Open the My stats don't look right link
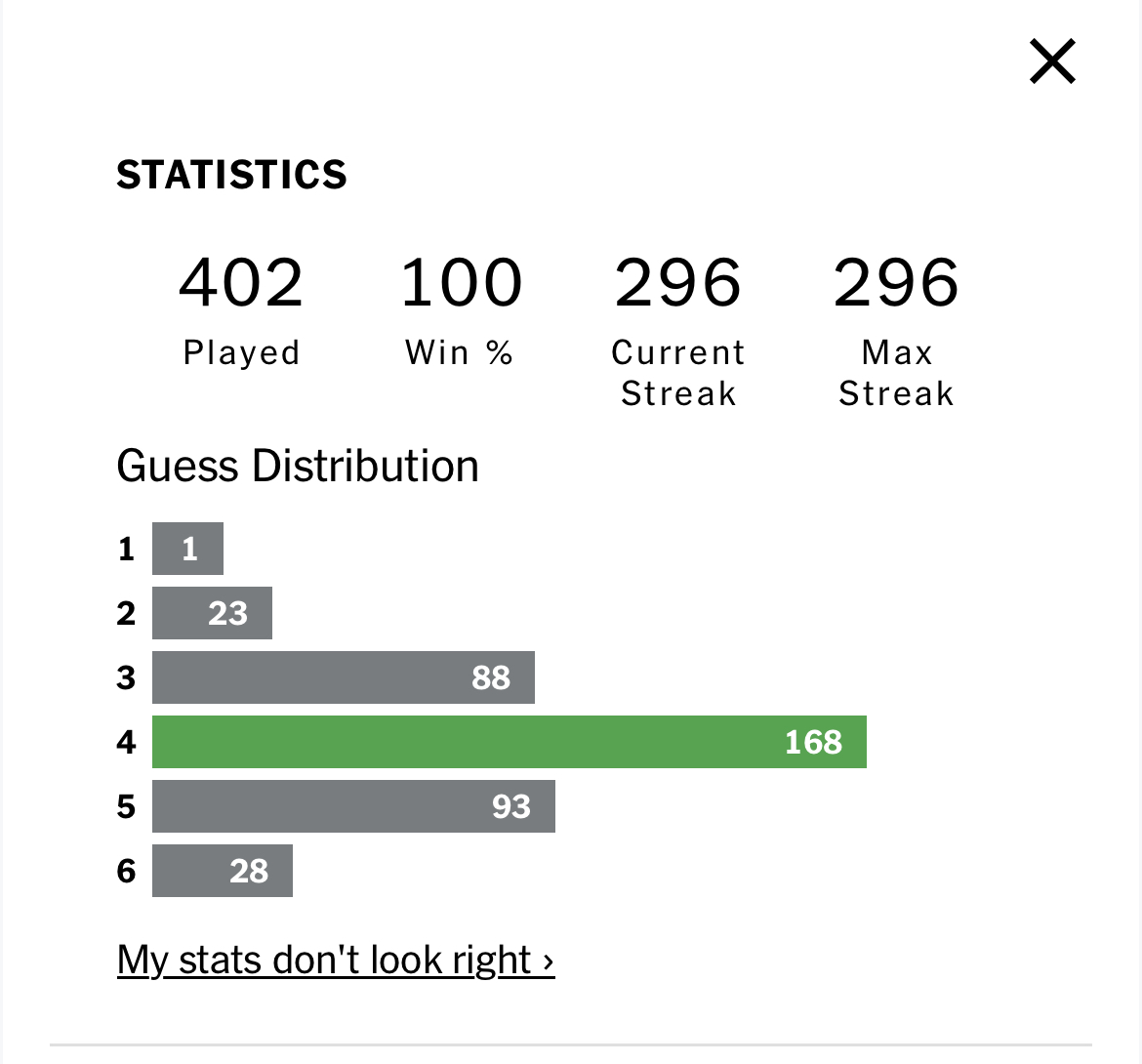This screenshot has height=1064, width=1142. 336,960
